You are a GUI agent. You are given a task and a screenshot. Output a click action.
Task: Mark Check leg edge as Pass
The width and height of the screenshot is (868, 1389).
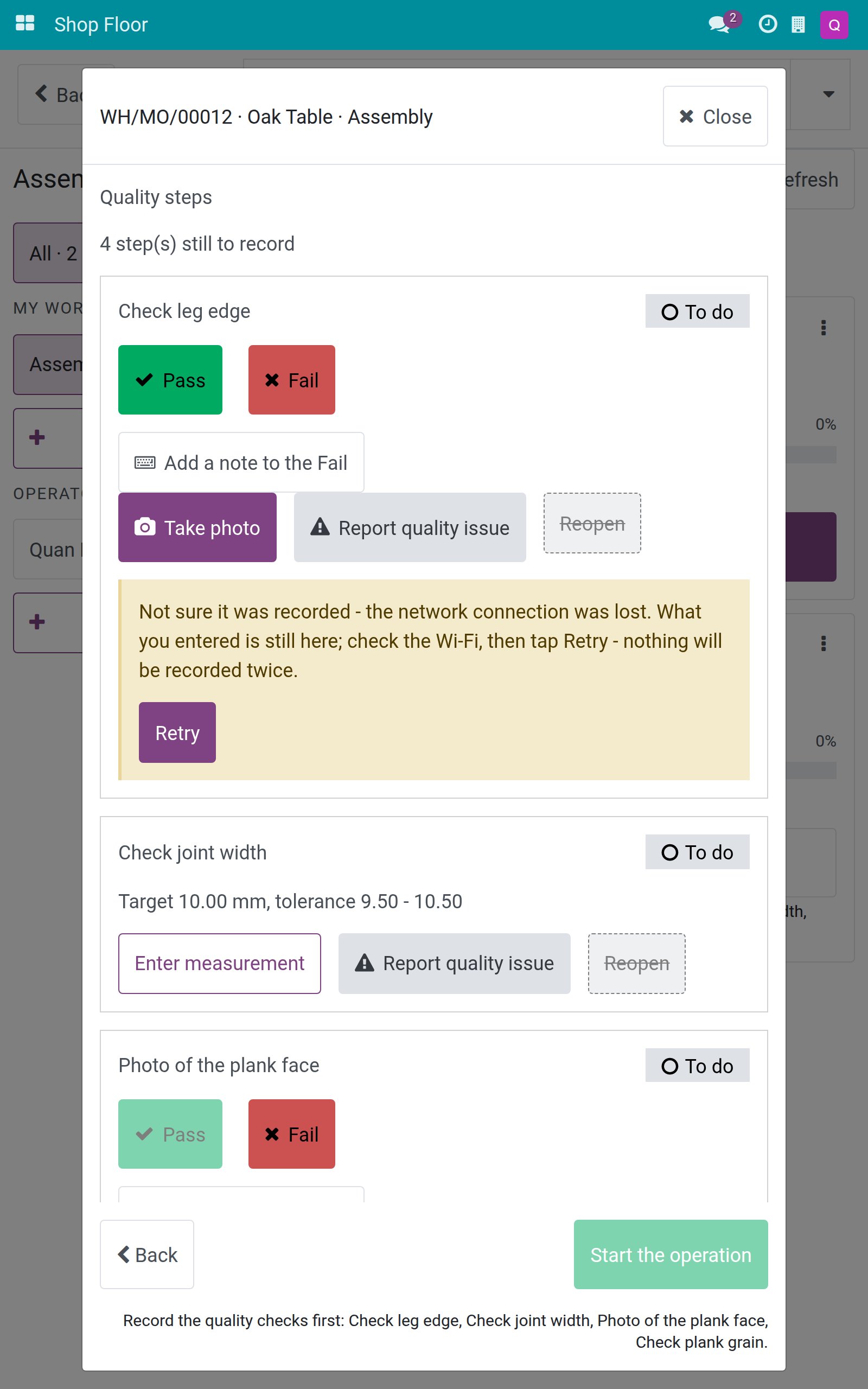(x=170, y=380)
